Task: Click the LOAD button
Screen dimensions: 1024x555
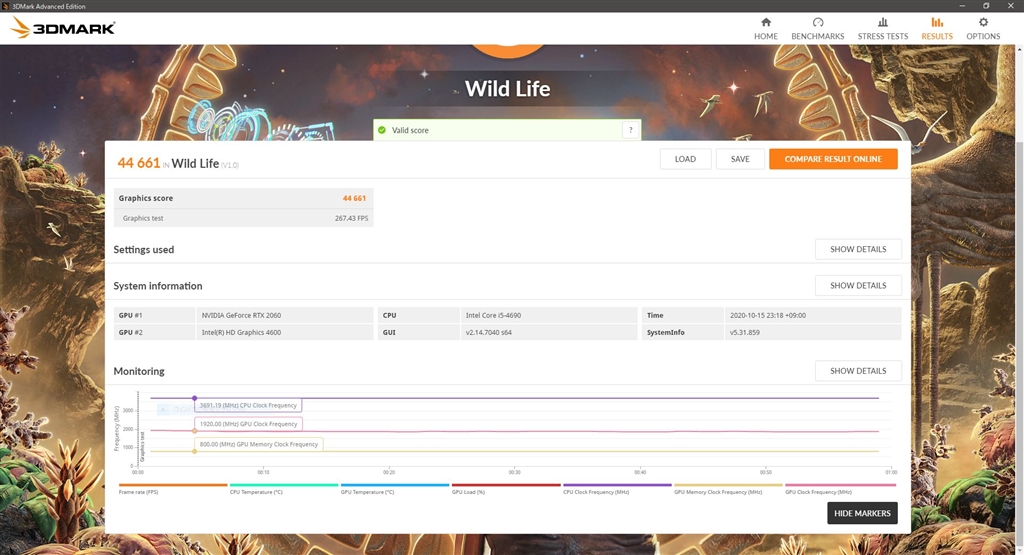Action: (685, 159)
